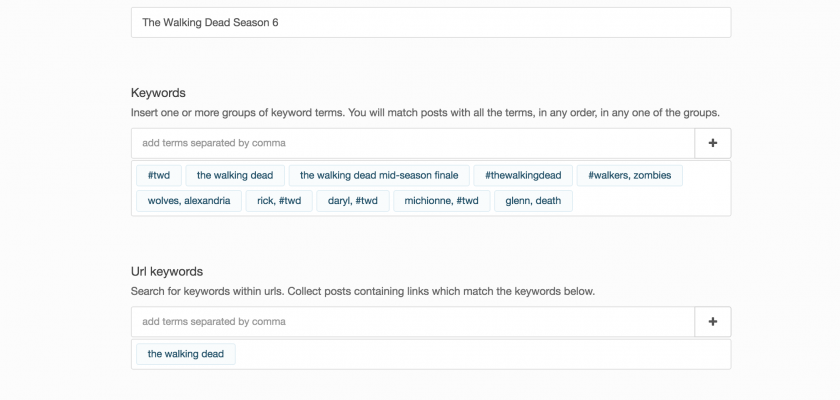The image size is (840, 400).
Task: Click 'the walking dead' tag under Url keywords
Action: click(x=186, y=354)
